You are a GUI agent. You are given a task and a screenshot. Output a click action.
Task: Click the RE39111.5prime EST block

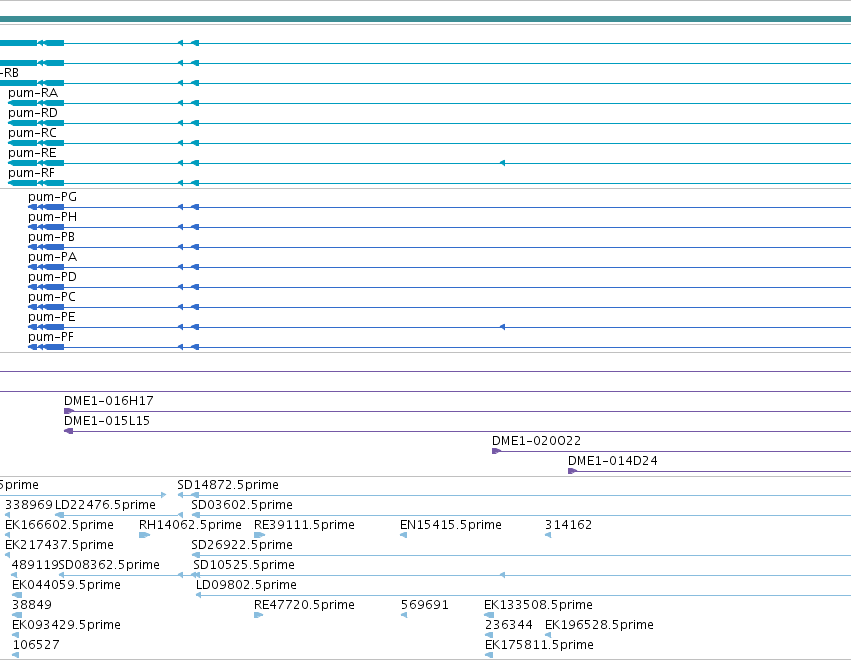click(x=259, y=535)
